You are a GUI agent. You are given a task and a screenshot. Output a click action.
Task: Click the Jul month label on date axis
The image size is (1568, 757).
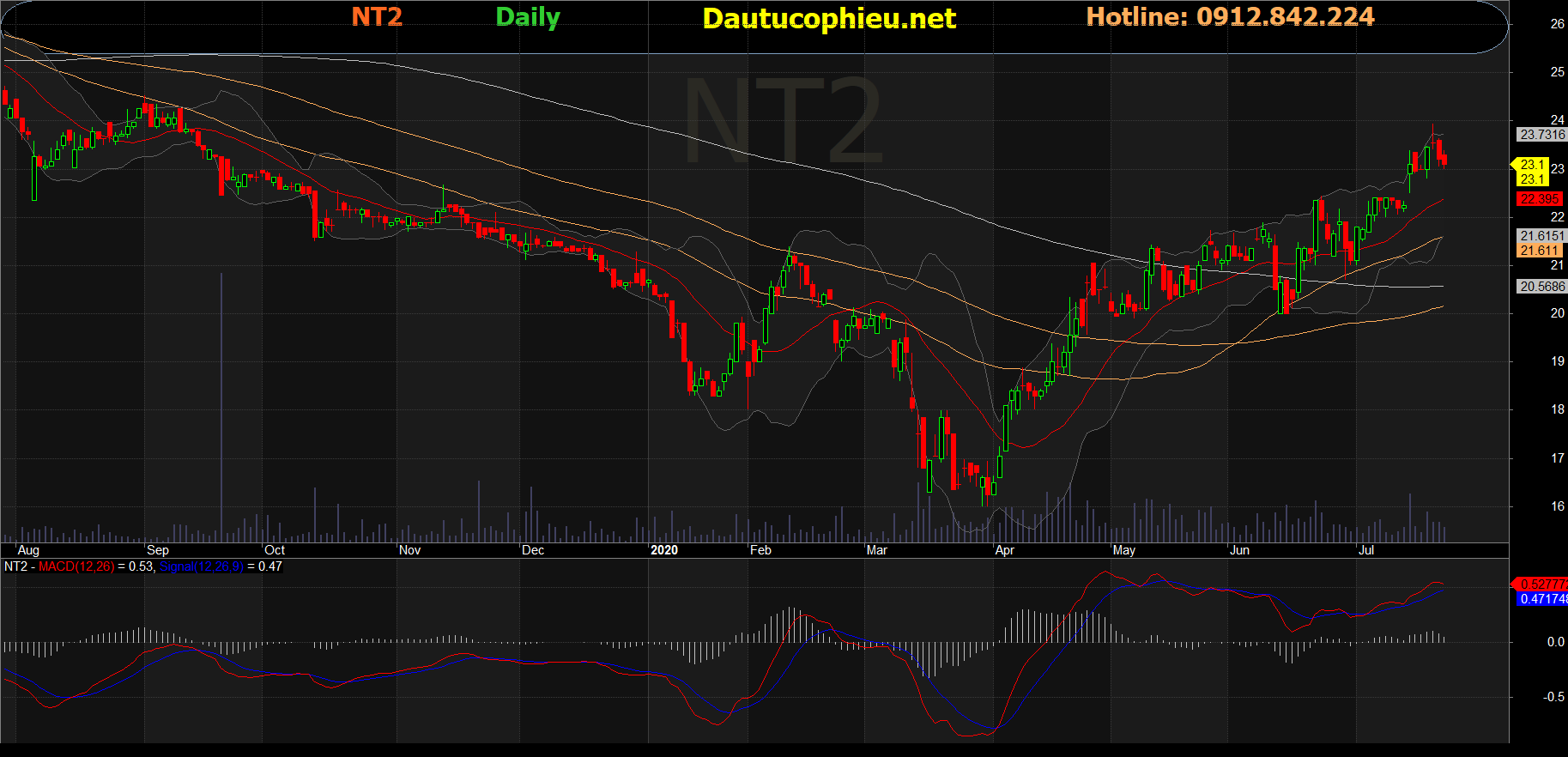[x=1365, y=550]
